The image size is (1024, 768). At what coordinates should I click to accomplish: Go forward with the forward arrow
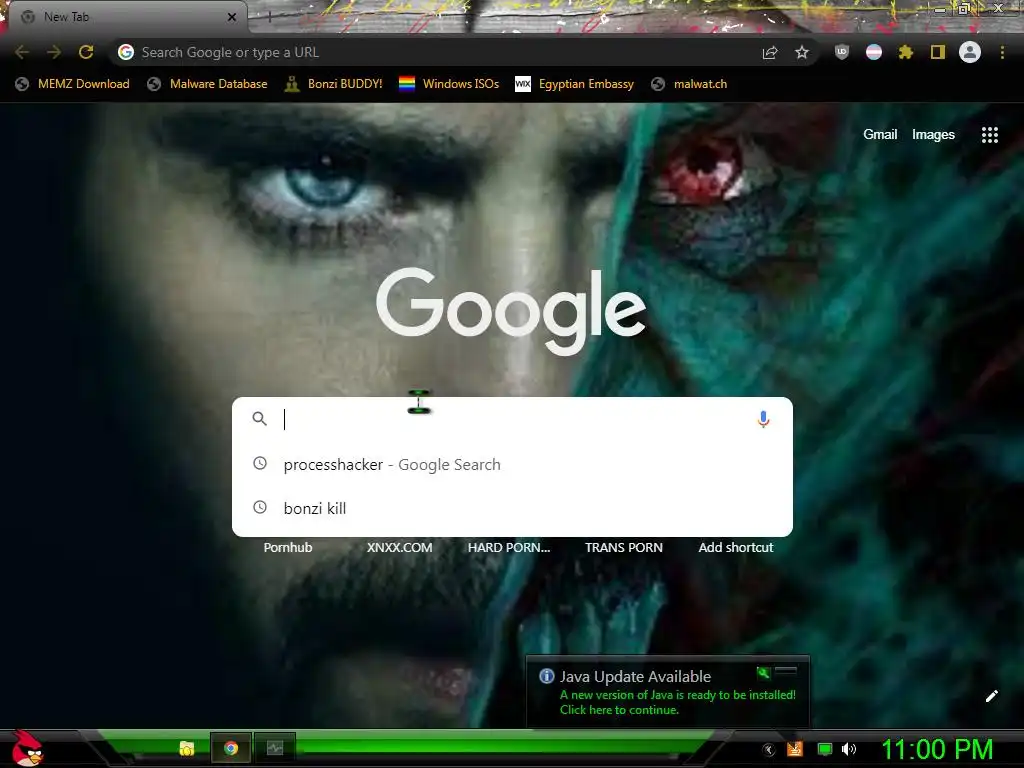point(54,52)
